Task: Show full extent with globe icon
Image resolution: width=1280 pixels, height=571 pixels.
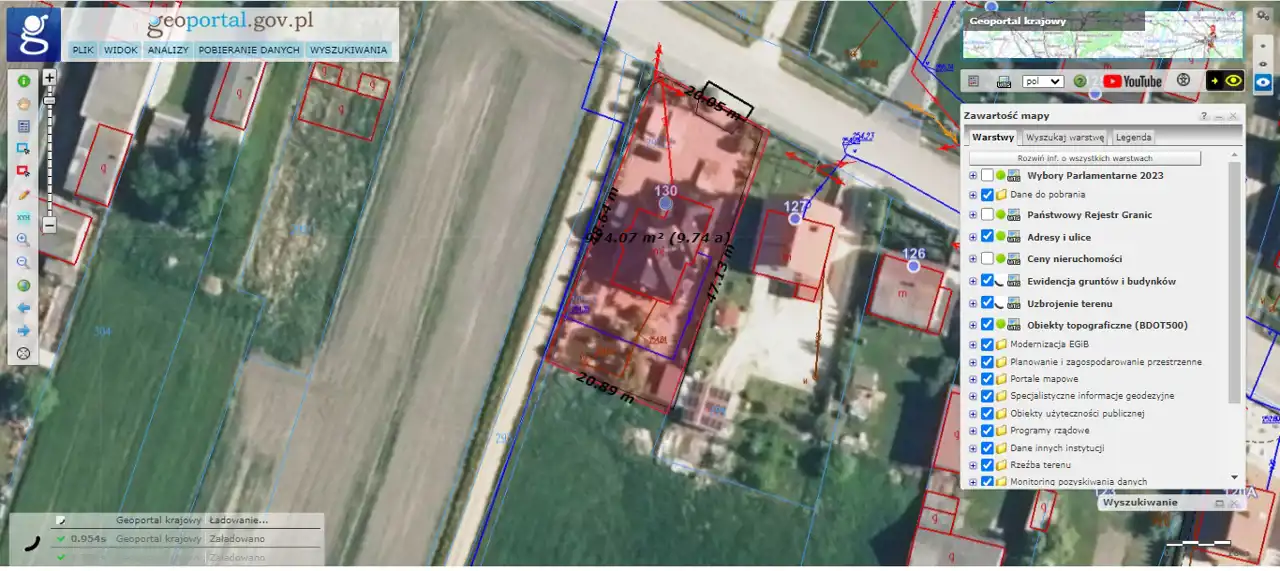Action: pos(23,285)
